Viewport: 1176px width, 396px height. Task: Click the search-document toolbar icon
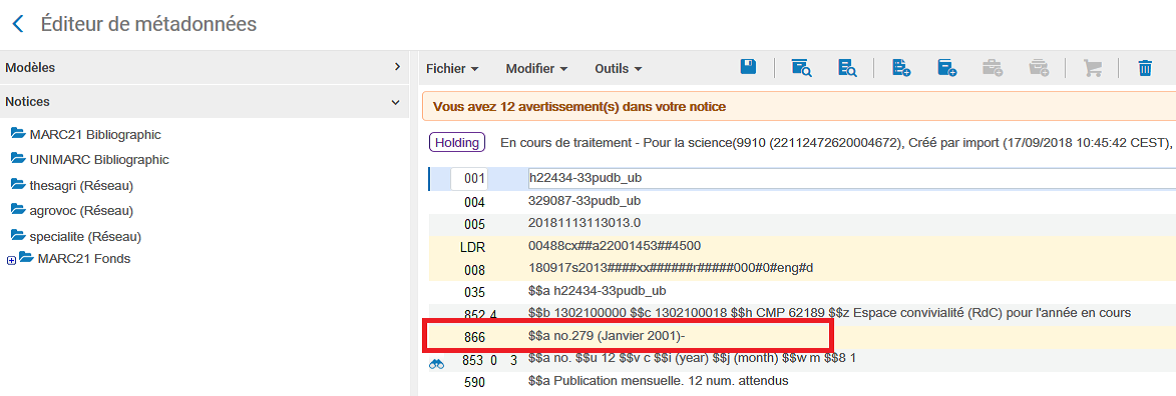pyautogui.click(x=848, y=68)
